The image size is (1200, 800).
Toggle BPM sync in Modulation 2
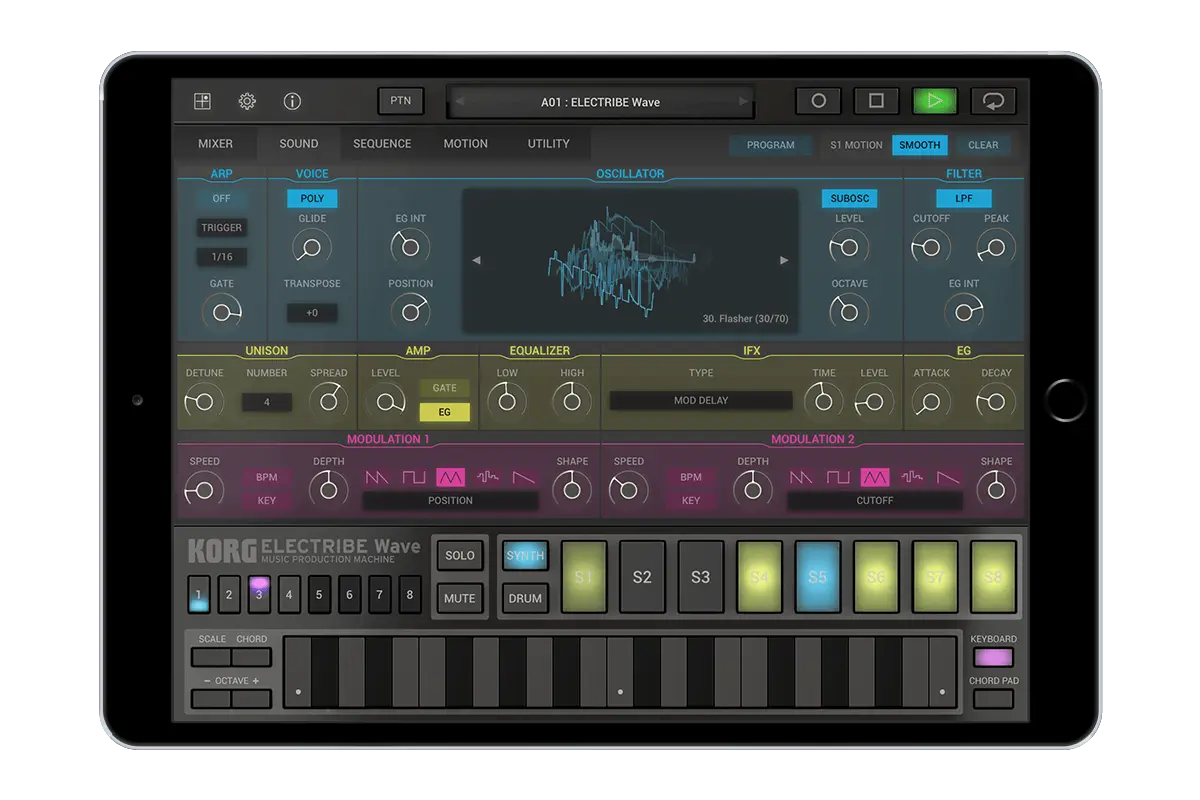click(x=691, y=477)
